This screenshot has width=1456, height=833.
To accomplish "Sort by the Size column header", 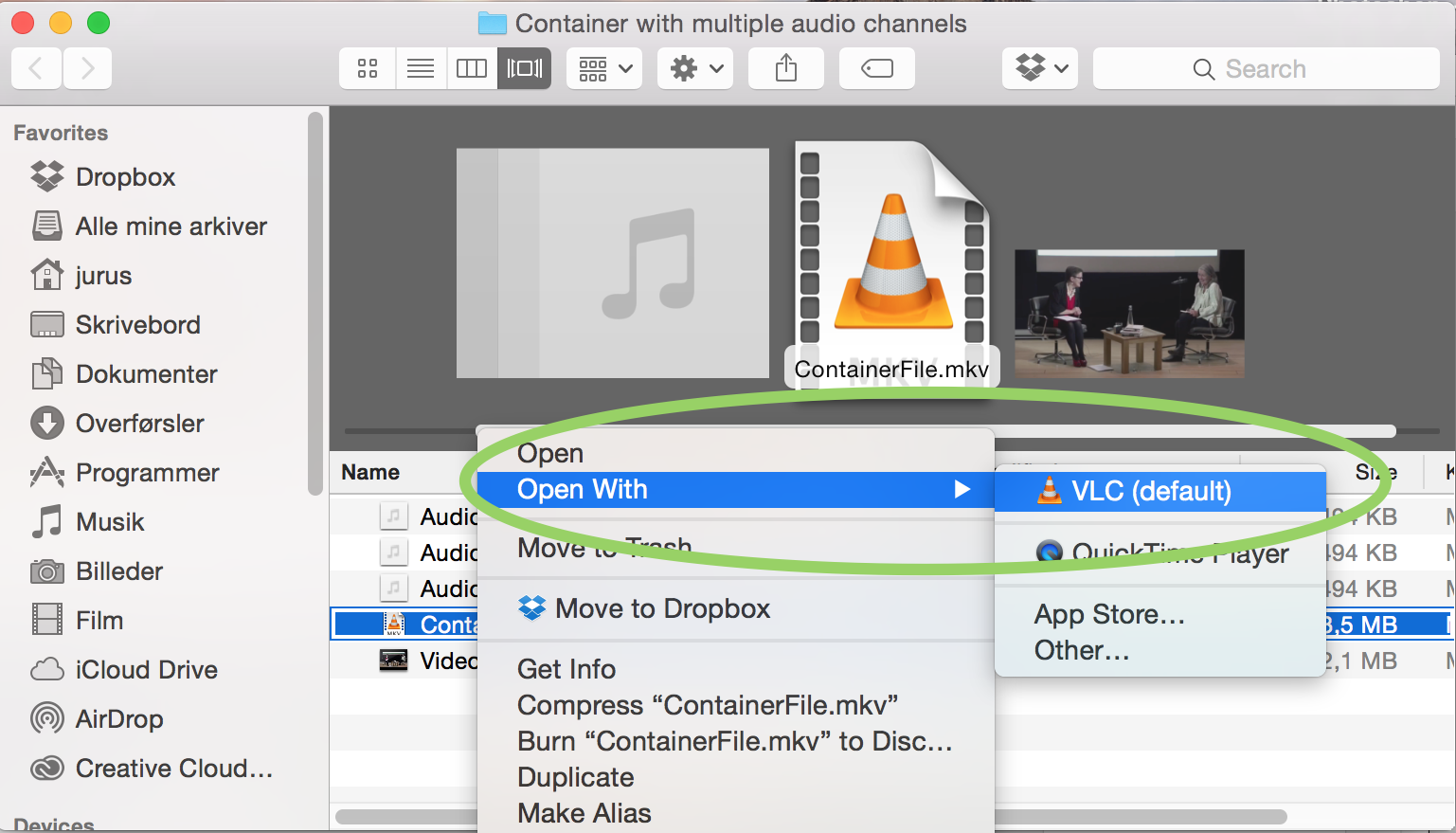I will coord(1376,472).
